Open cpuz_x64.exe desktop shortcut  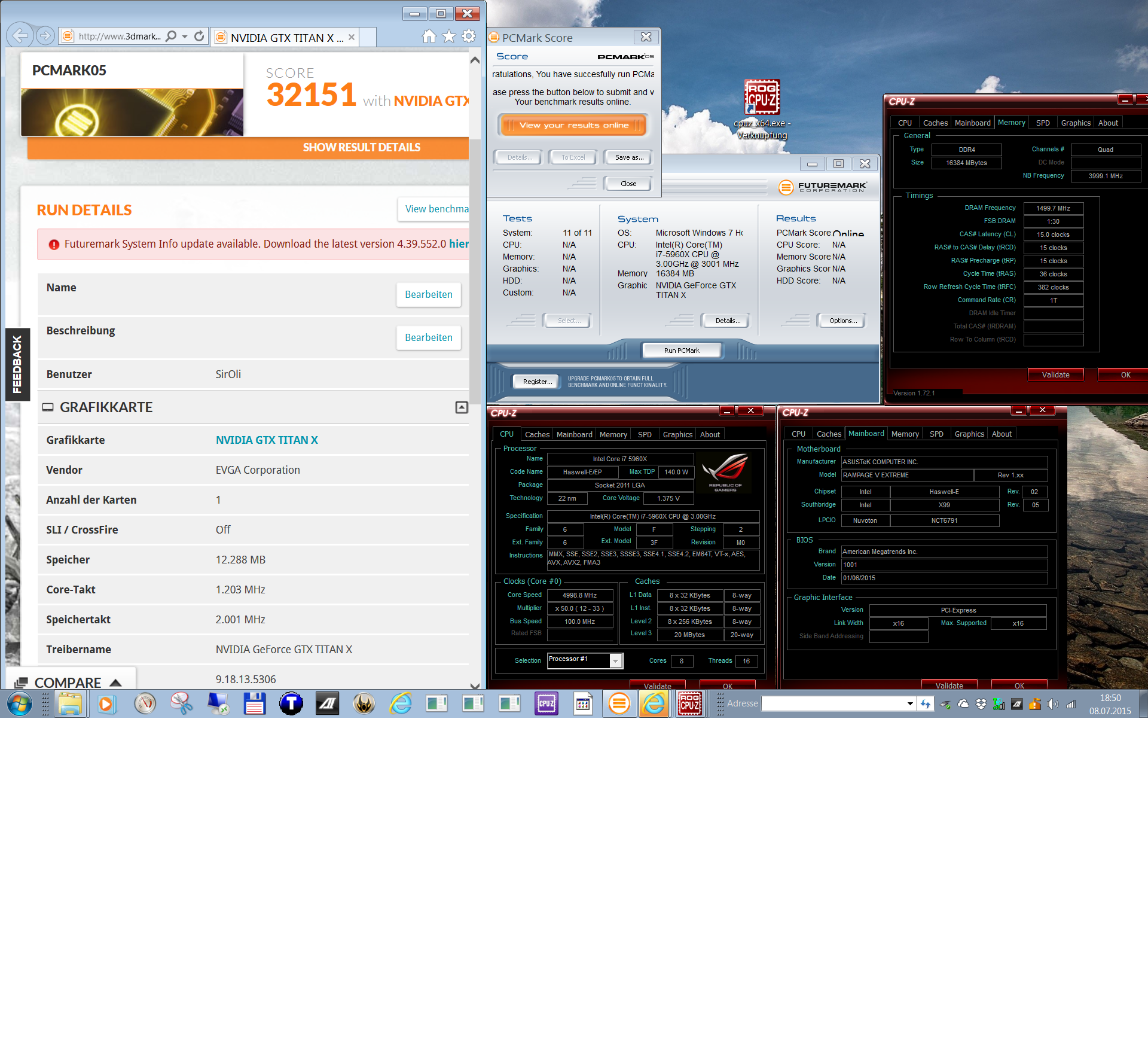pyautogui.click(x=762, y=108)
